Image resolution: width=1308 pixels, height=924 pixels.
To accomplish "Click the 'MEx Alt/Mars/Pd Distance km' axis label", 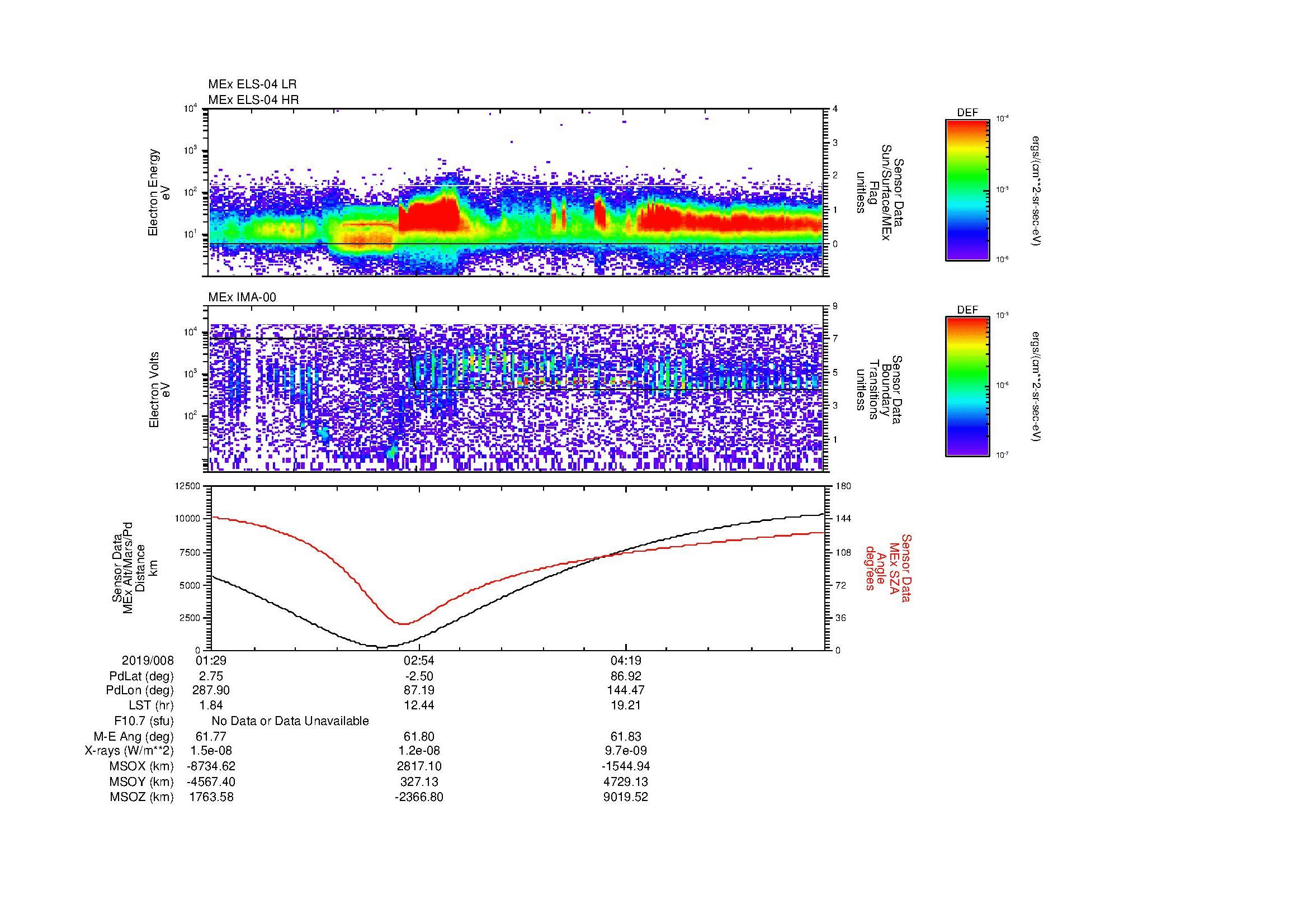I will [134, 567].
